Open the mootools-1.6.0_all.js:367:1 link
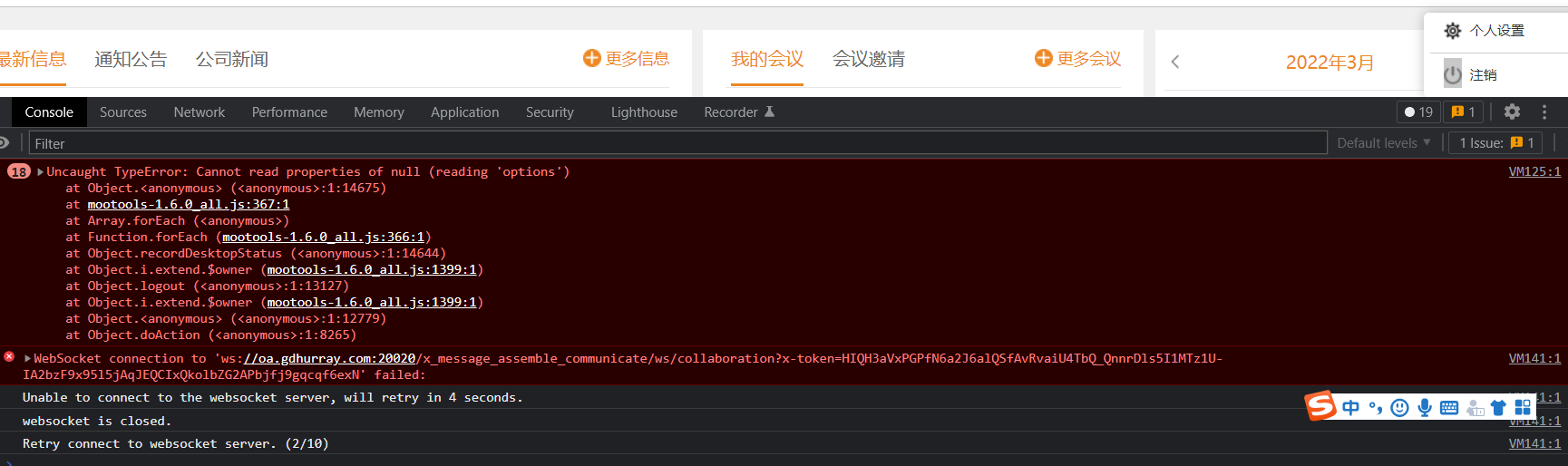Viewport: 1568px width, 466px height. tap(189, 204)
